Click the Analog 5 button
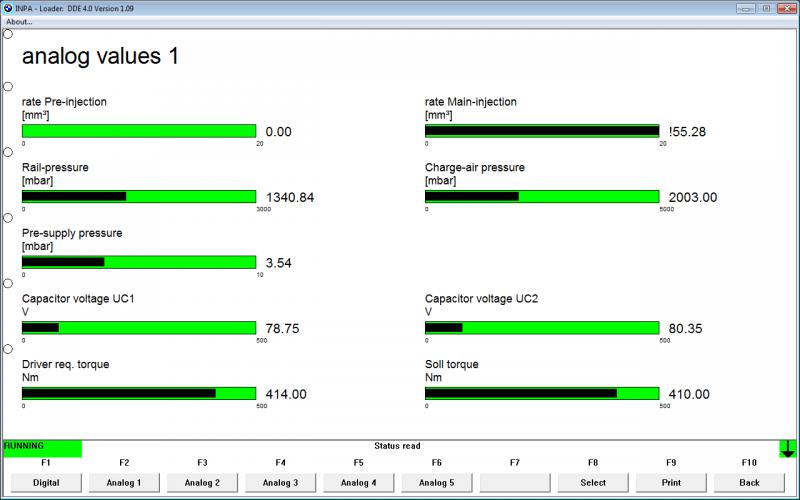The image size is (800, 500). click(436, 482)
